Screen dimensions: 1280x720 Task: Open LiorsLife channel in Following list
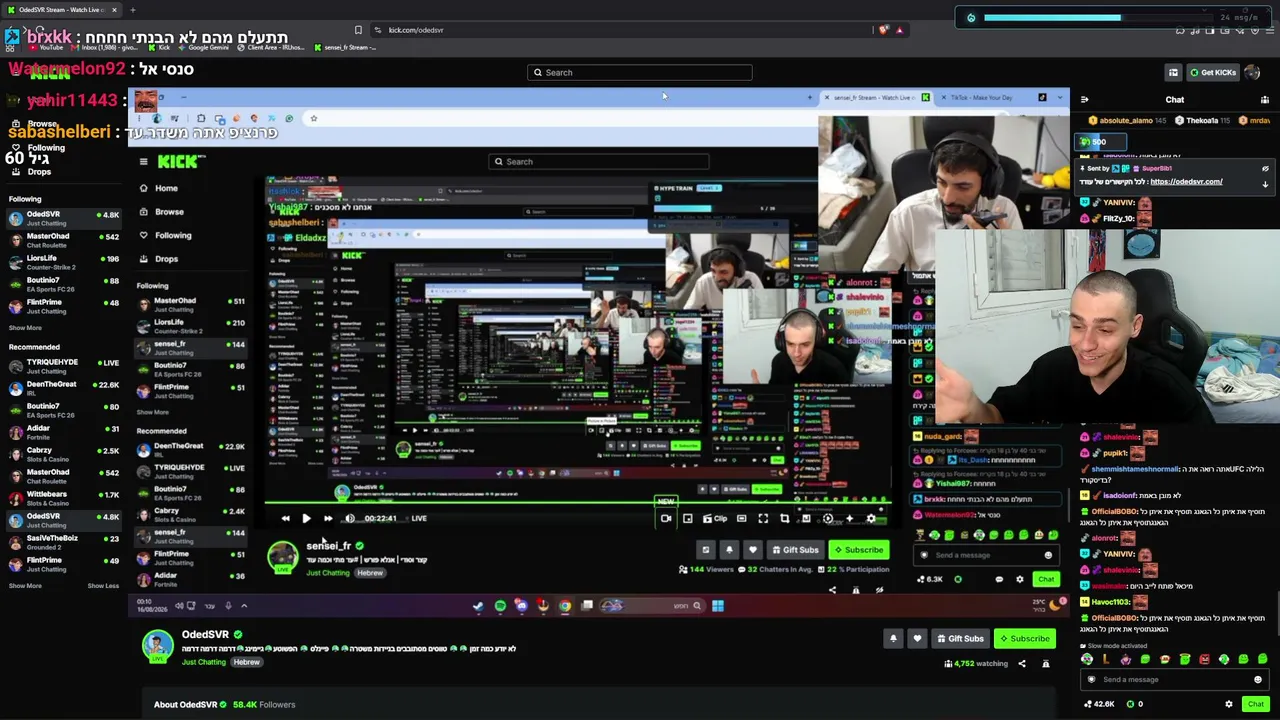click(62, 262)
